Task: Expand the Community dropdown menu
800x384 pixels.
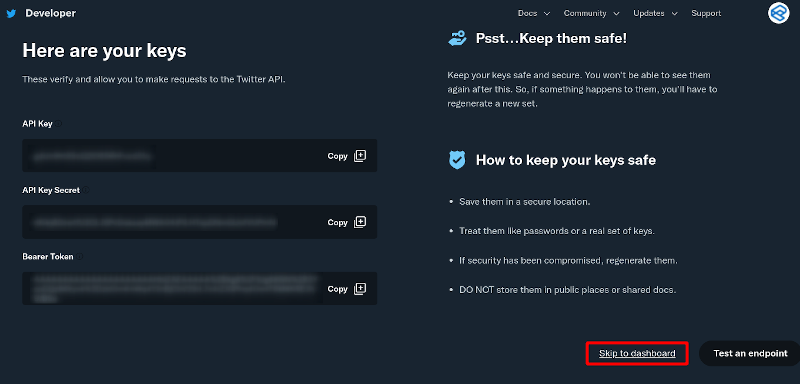Action: pyautogui.click(x=591, y=13)
